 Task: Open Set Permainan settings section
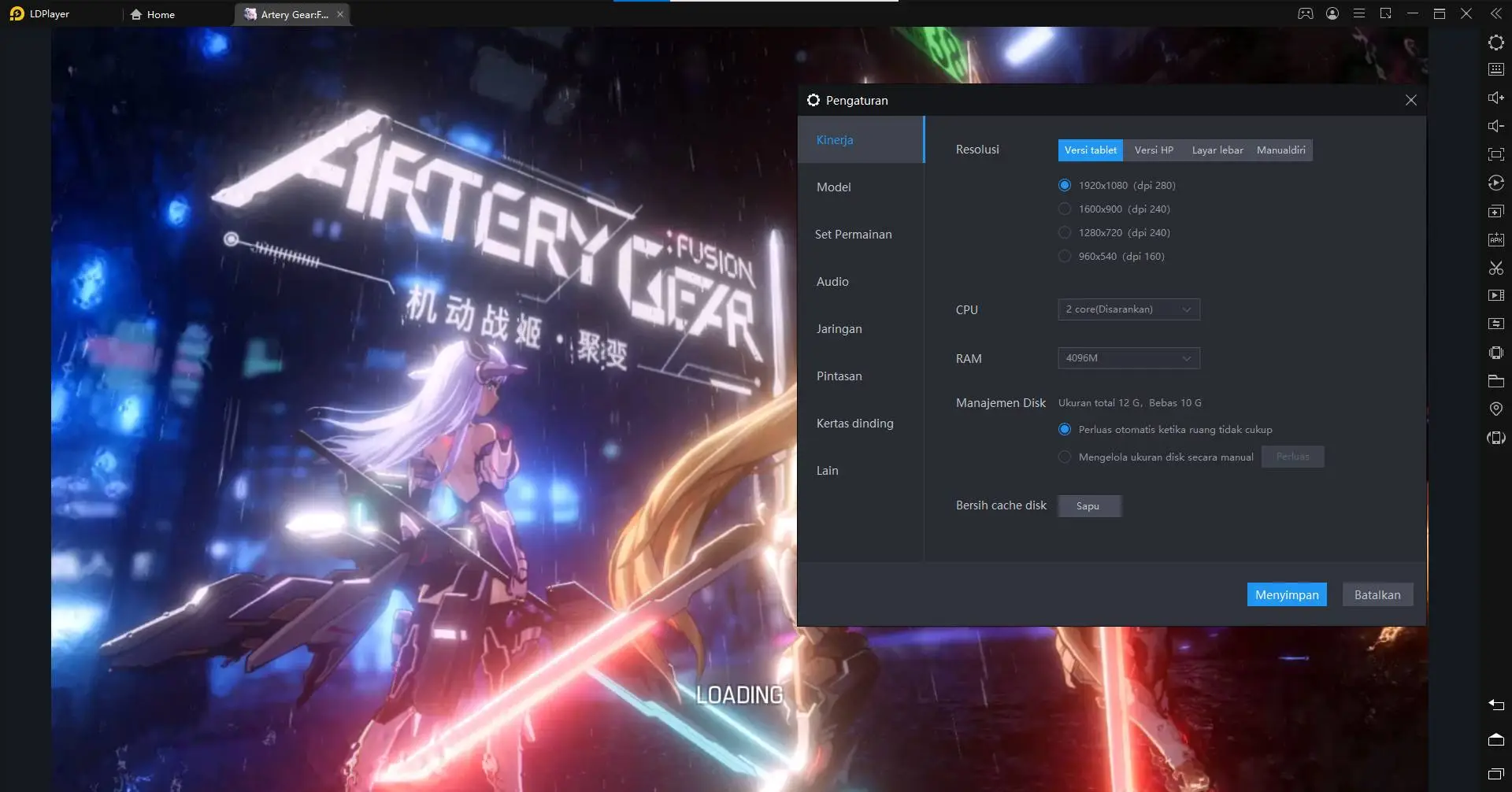861,234
